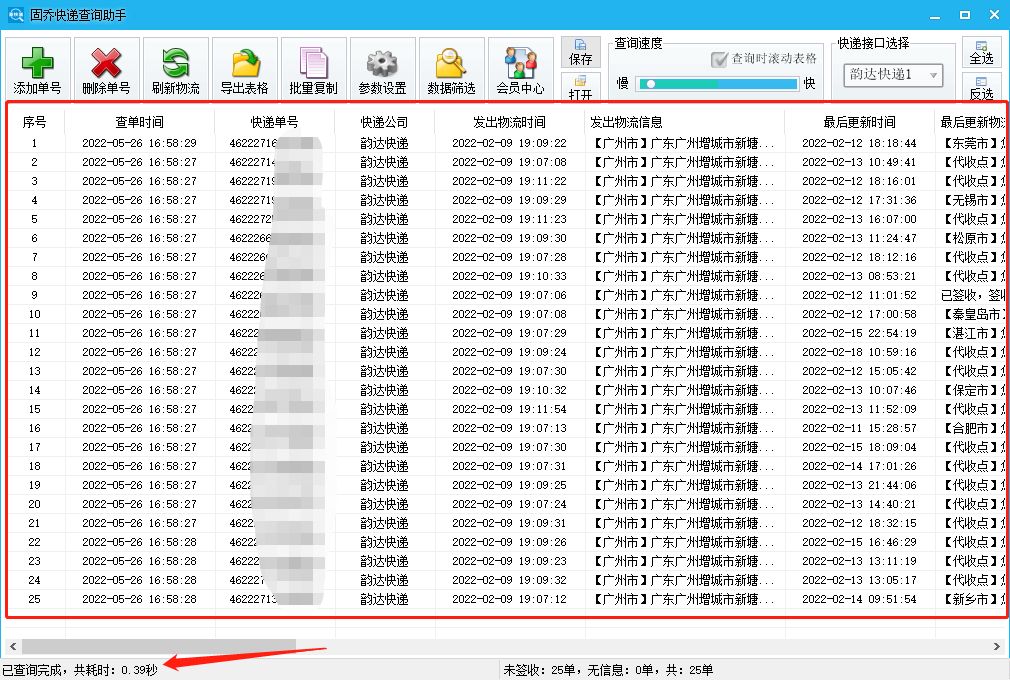
Task: Select send time 2022-02-09 19:09:23
Action: [x=510, y=561]
